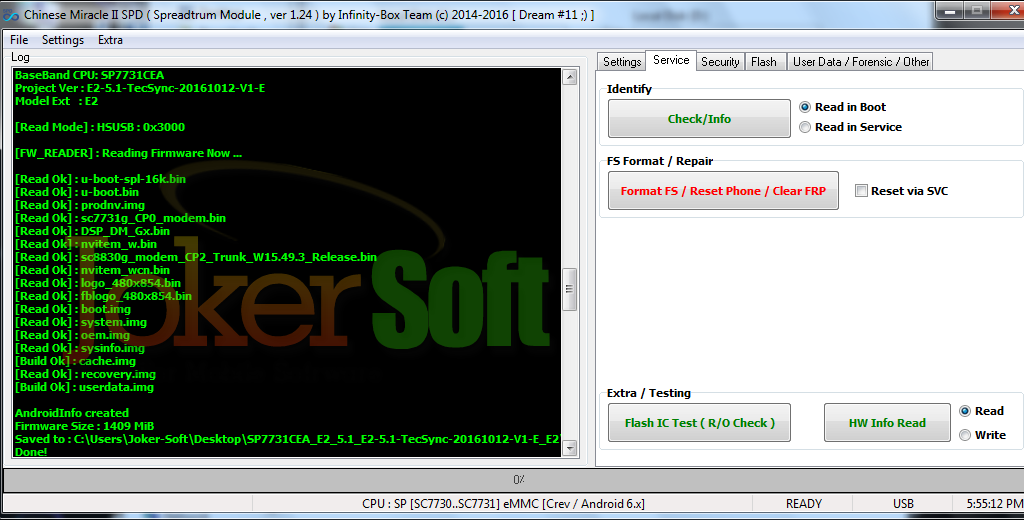Click the log scrollbar thumb
Image resolution: width=1024 pixels, height=520 pixels.
pyautogui.click(x=569, y=289)
